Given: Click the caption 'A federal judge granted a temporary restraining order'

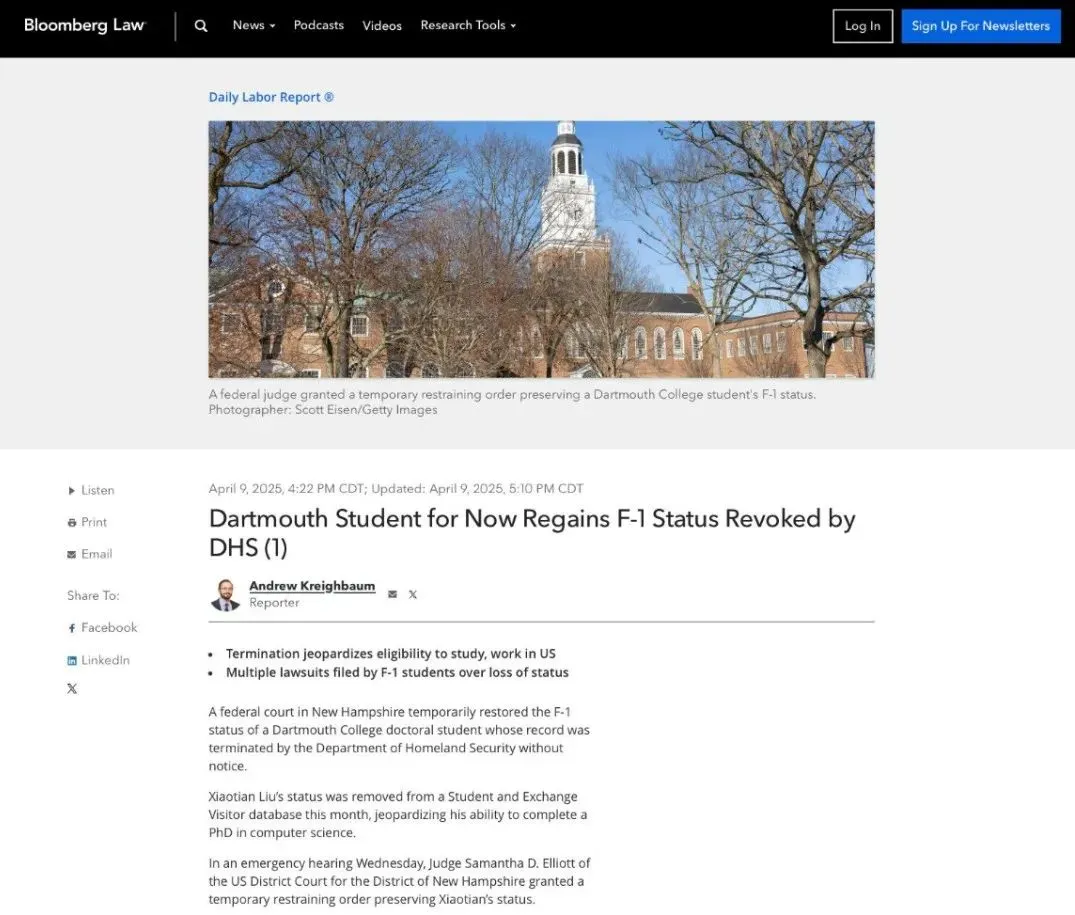Looking at the screenshot, I should tap(512, 395).
